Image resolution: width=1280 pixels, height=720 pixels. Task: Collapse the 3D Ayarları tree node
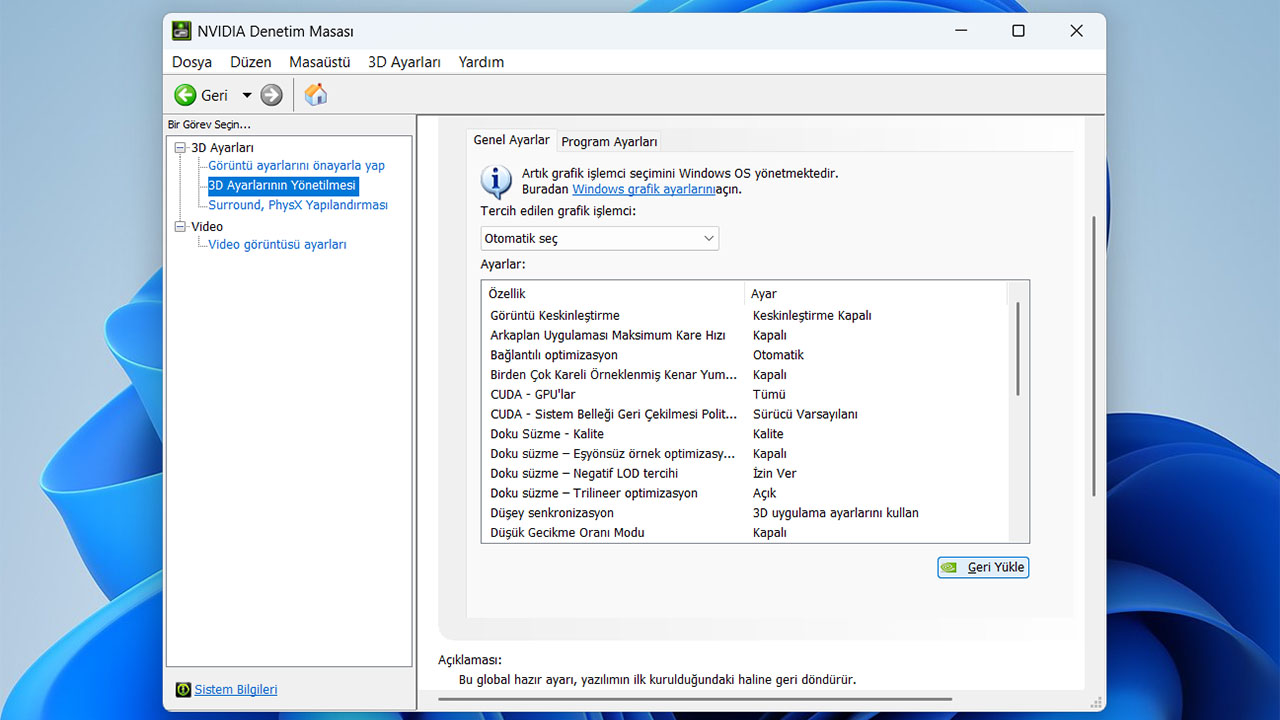[181, 148]
